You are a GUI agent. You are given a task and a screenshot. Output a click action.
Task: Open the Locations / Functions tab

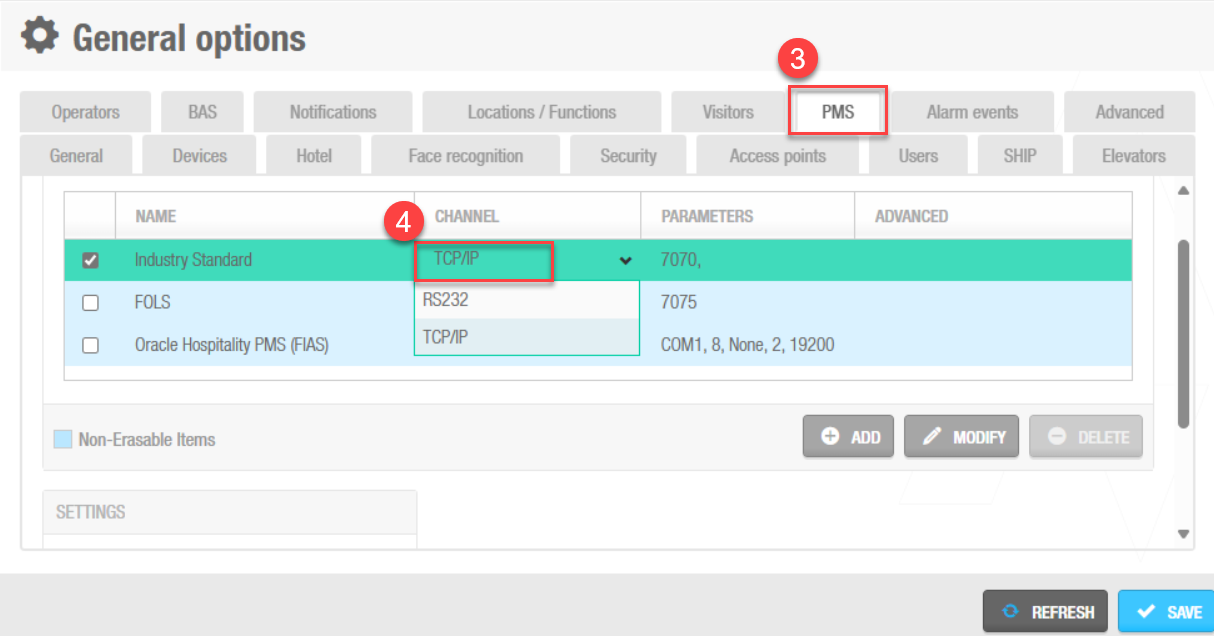(541, 112)
